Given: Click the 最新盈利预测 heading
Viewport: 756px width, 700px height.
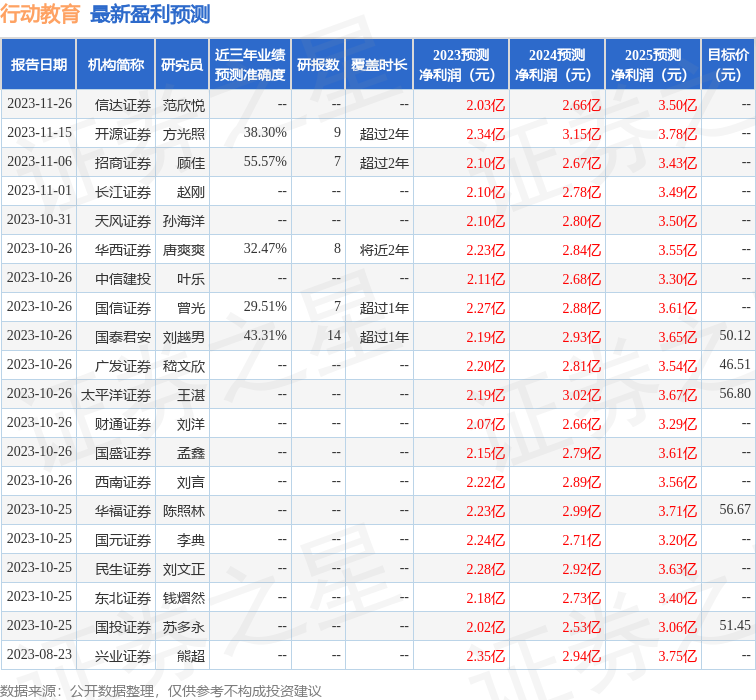Looking at the screenshot, I should point(150,14).
